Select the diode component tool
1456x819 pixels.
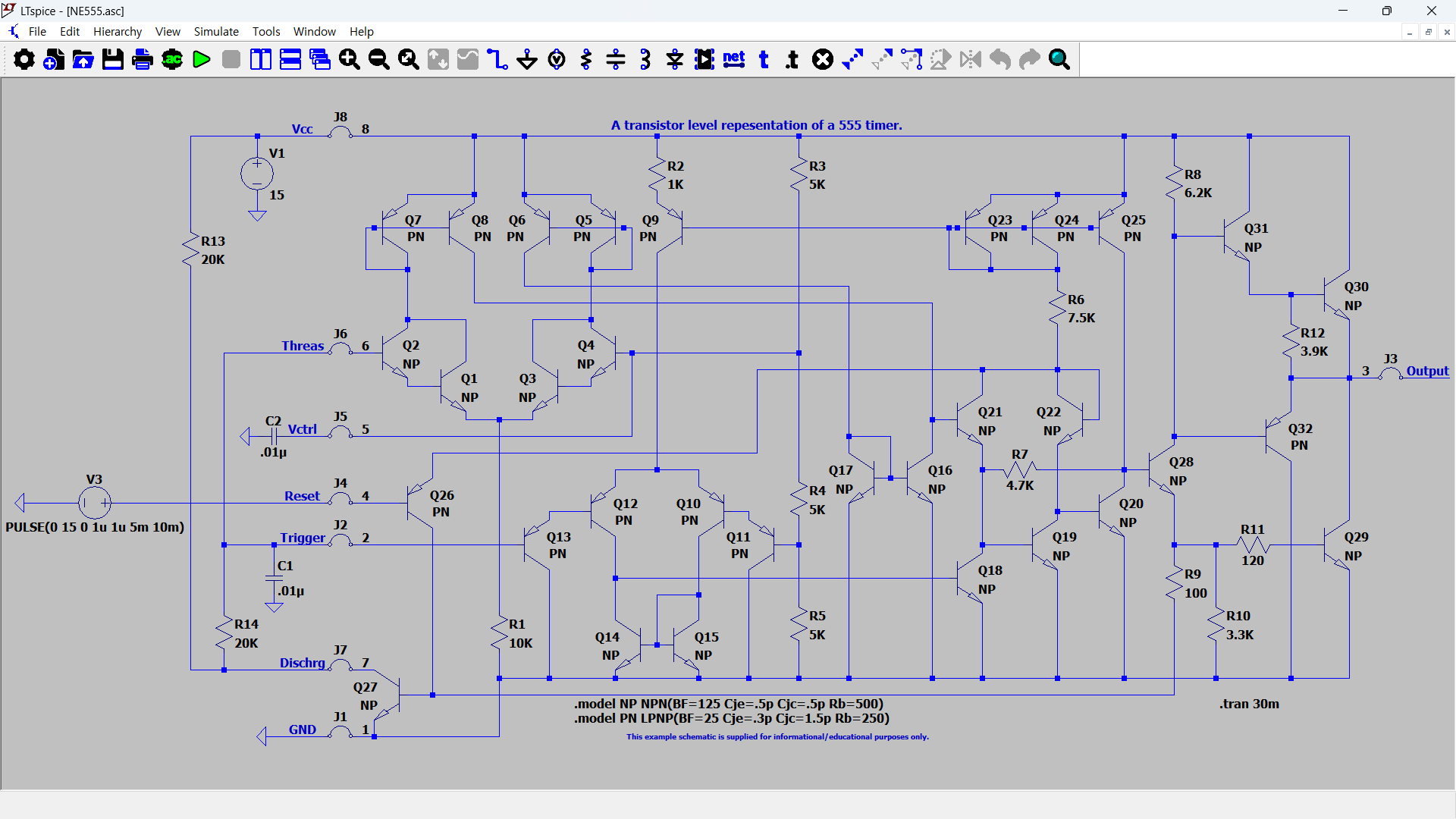click(x=675, y=59)
